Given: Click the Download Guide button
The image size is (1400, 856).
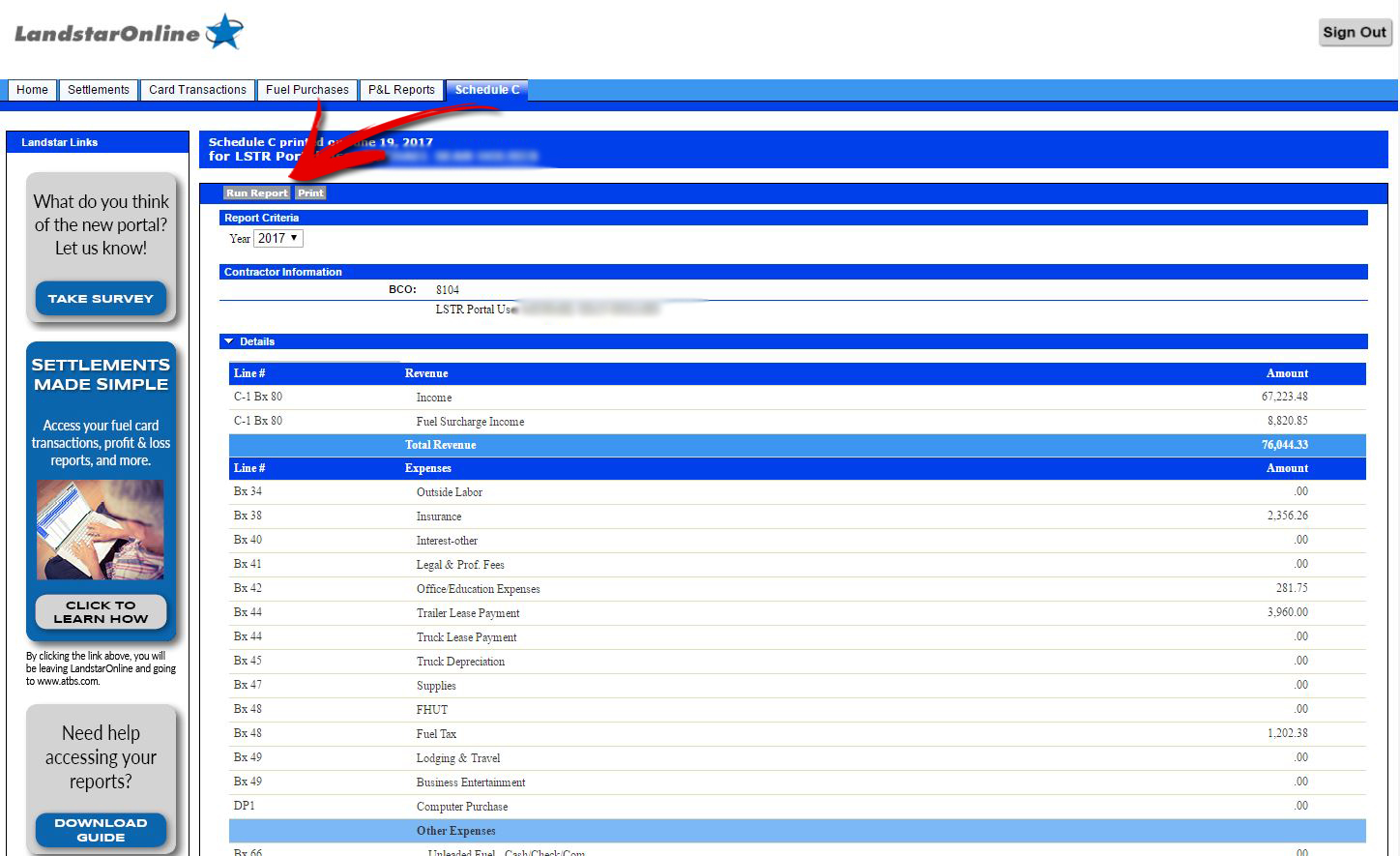Looking at the screenshot, I should coord(101,830).
